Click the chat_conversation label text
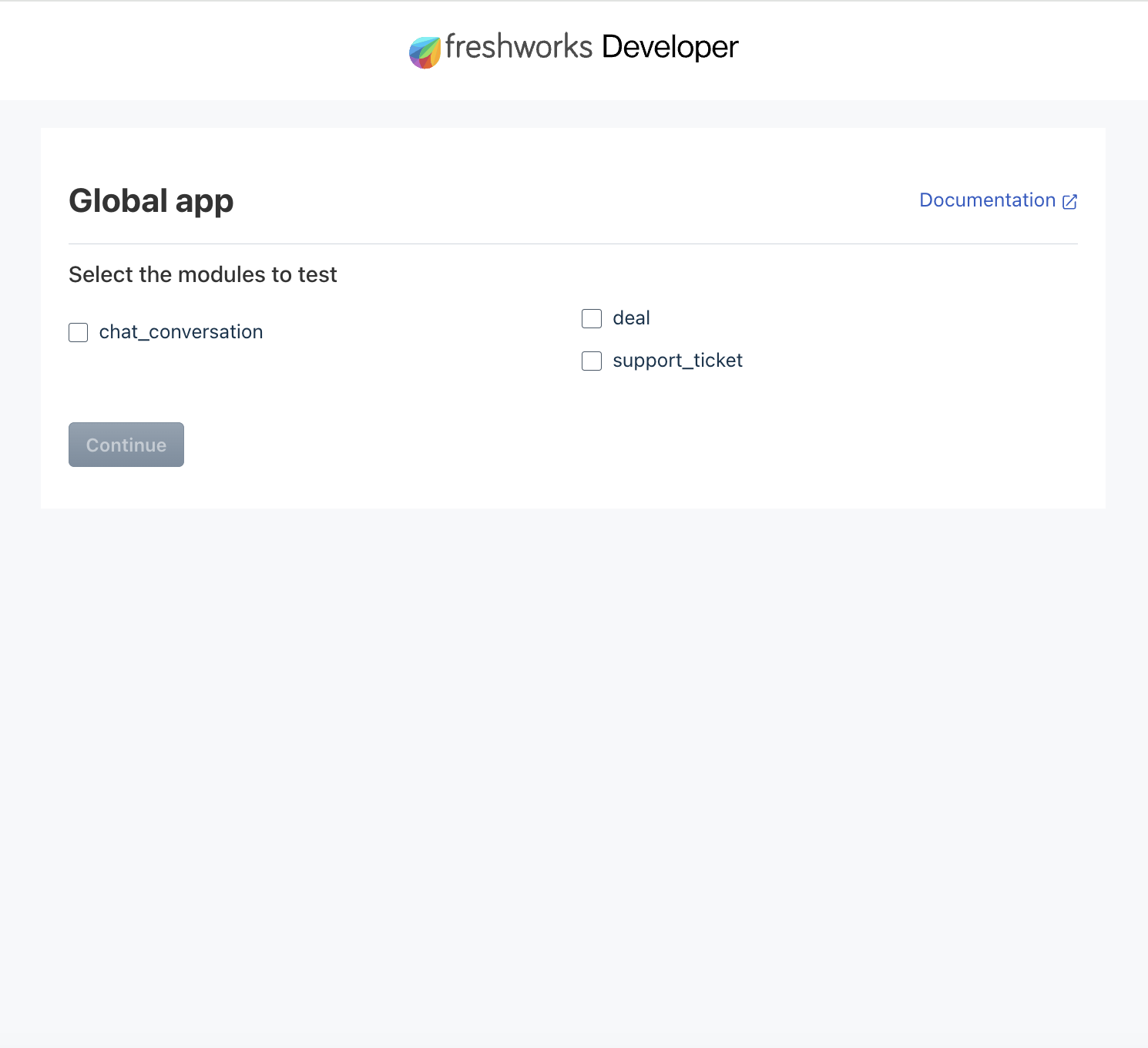The height and width of the screenshot is (1048, 1148). tap(181, 332)
